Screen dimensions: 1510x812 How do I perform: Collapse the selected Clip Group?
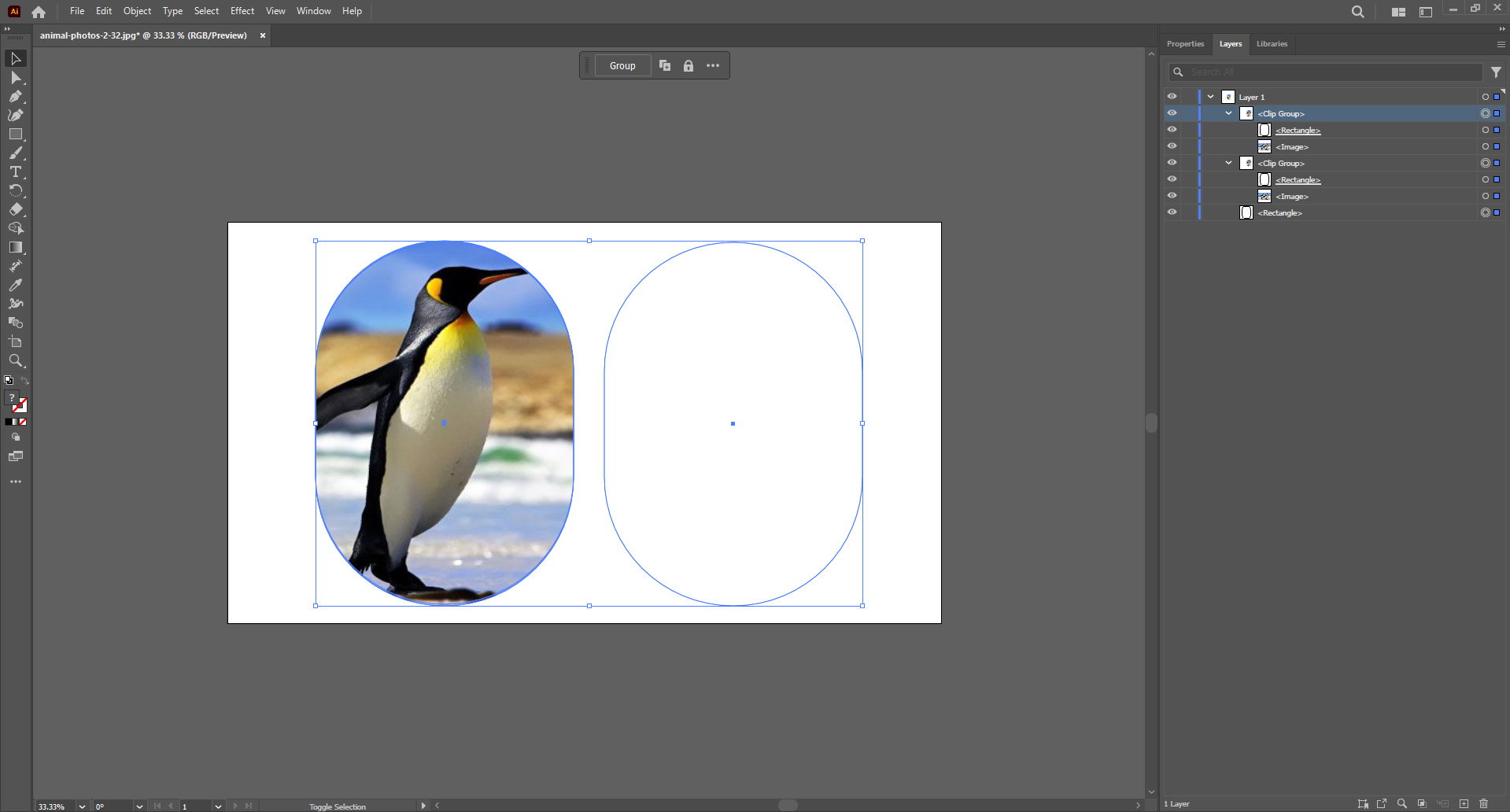(1227, 113)
